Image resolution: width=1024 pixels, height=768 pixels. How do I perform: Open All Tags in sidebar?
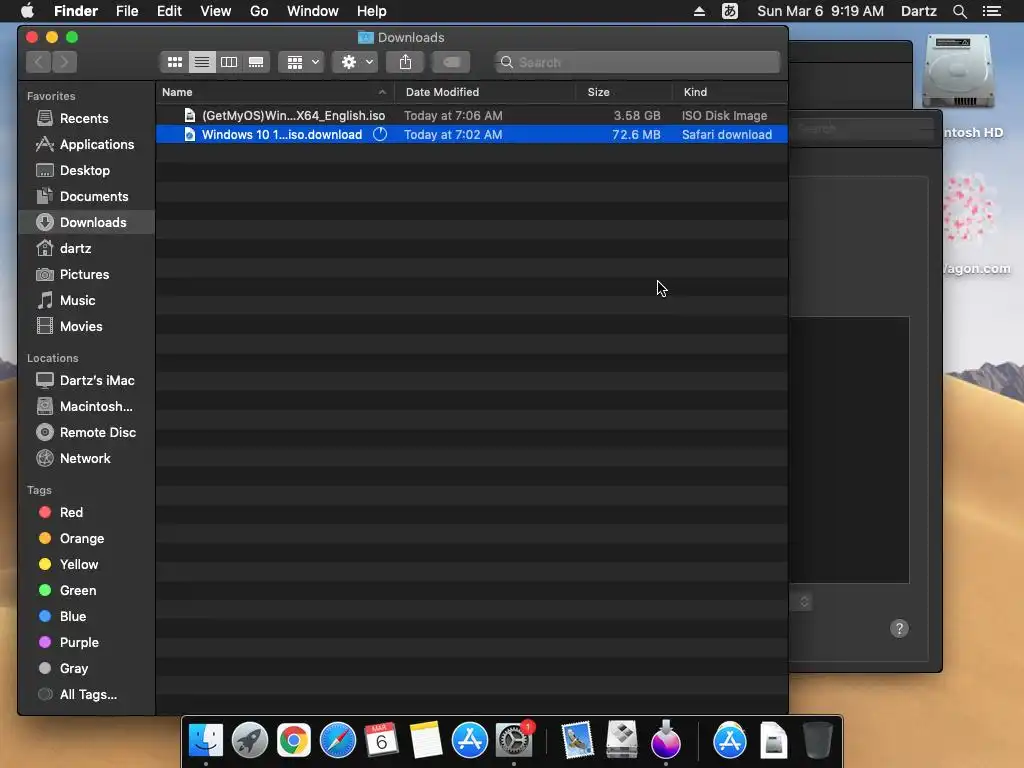(88, 695)
